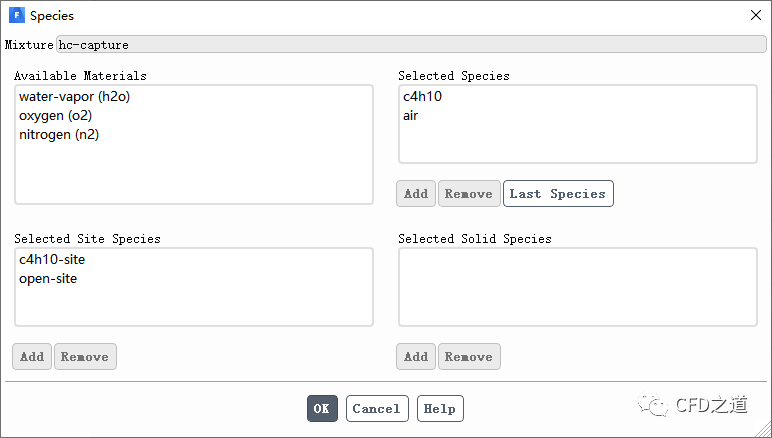The height and width of the screenshot is (438, 772).
Task: Select c4h10 in Selected Species list
Action: click(422, 97)
